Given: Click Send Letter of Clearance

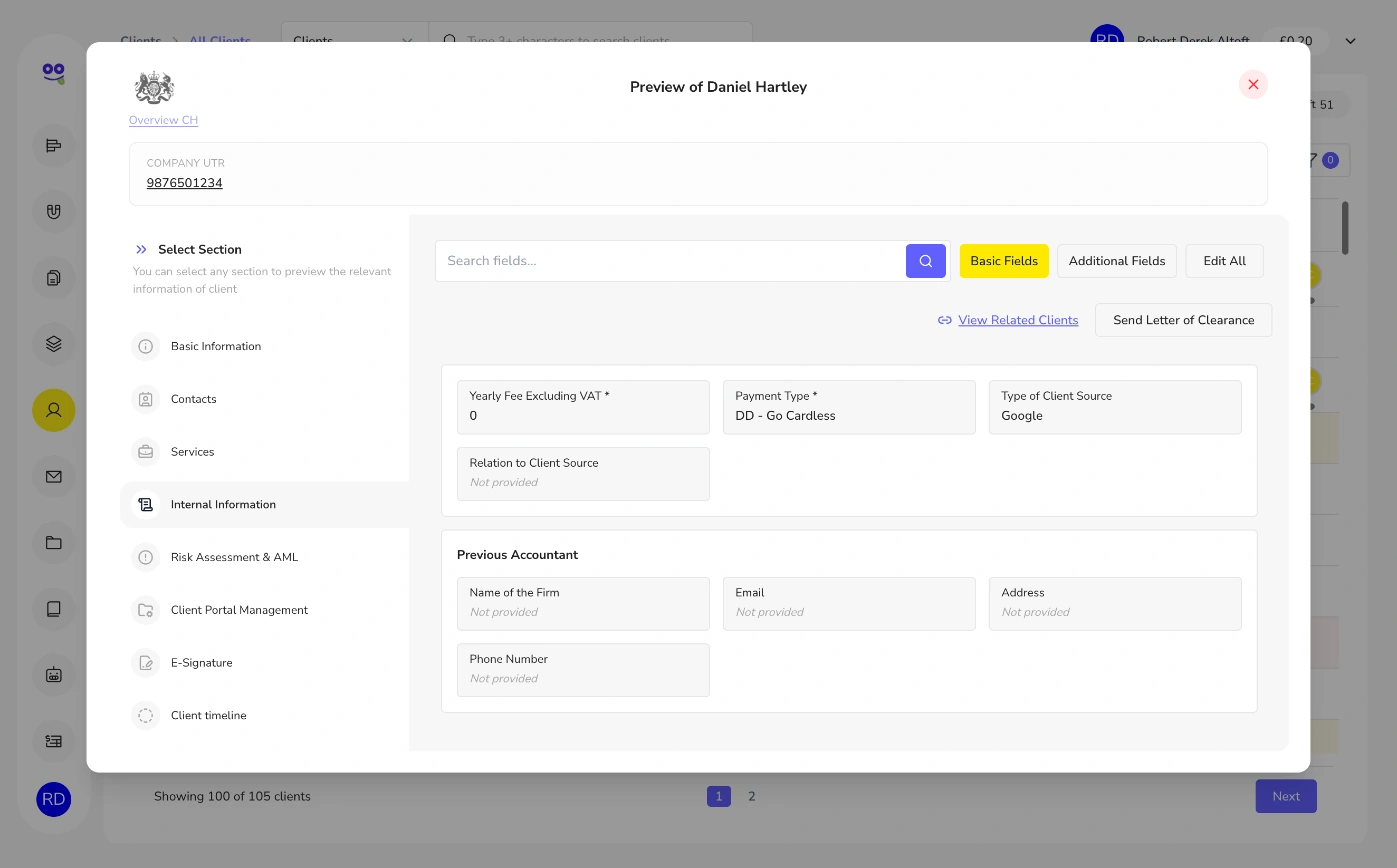Looking at the screenshot, I should tap(1183, 320).
